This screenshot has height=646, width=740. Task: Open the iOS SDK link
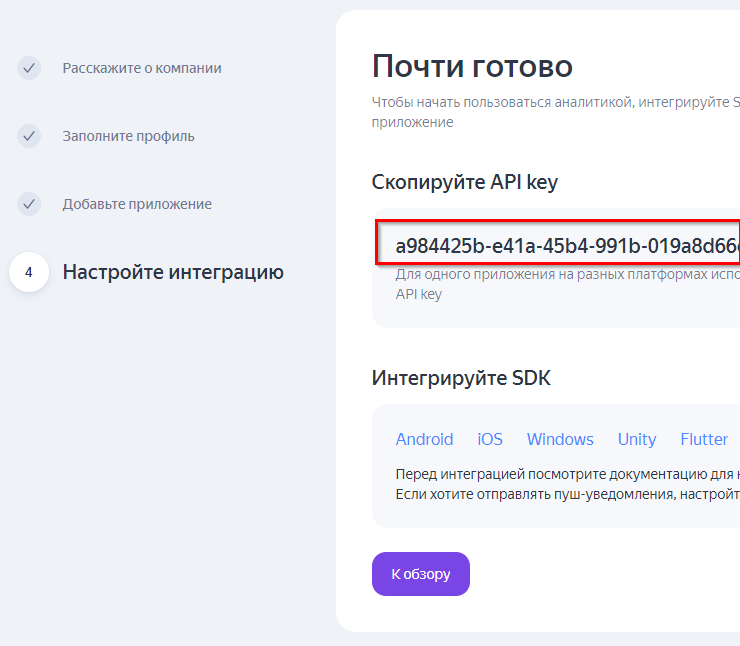(x=490, y=439)
